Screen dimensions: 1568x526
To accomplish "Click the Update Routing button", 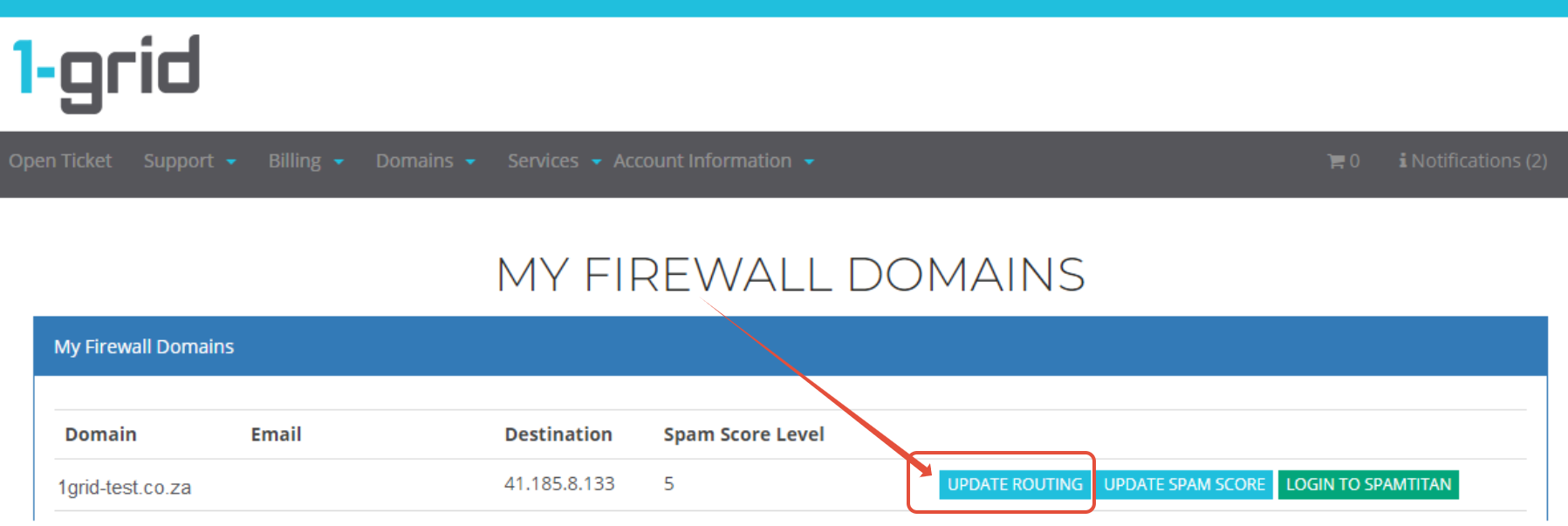I will click(x=1015, y=485).
